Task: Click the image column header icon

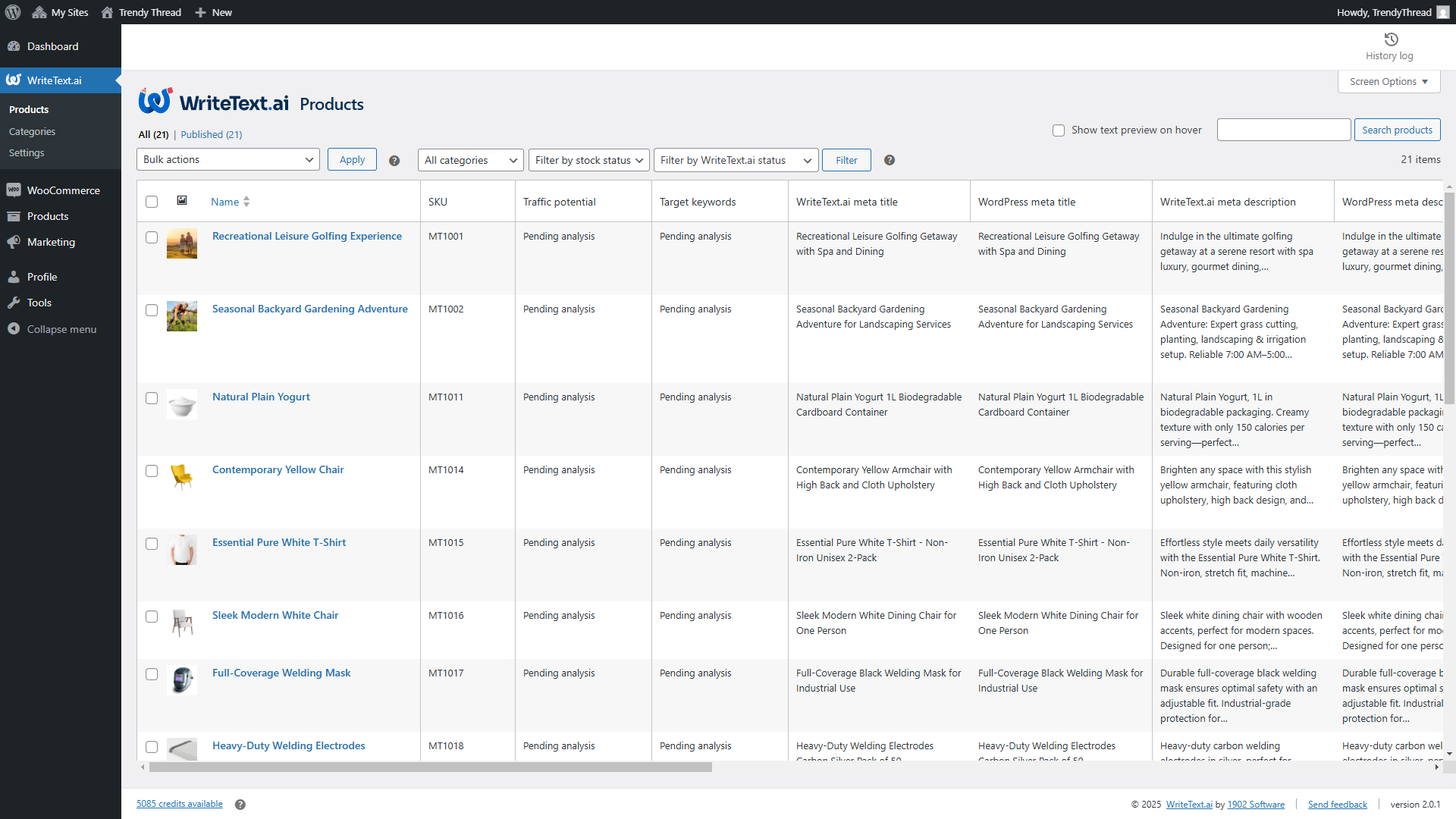Action: tap(182, 201)
